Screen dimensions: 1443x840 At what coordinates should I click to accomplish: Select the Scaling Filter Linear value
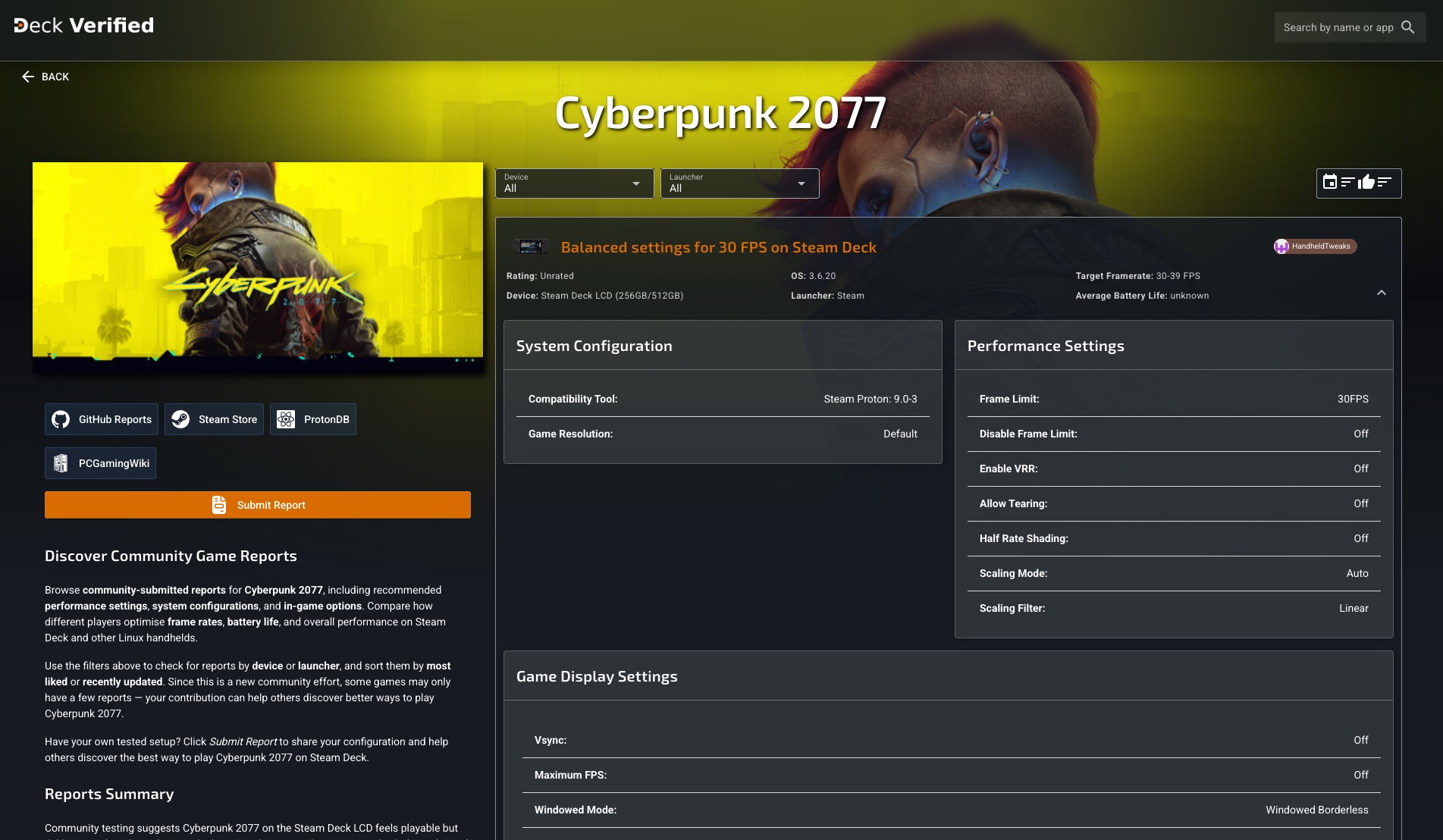click(x=1354, y=608)
